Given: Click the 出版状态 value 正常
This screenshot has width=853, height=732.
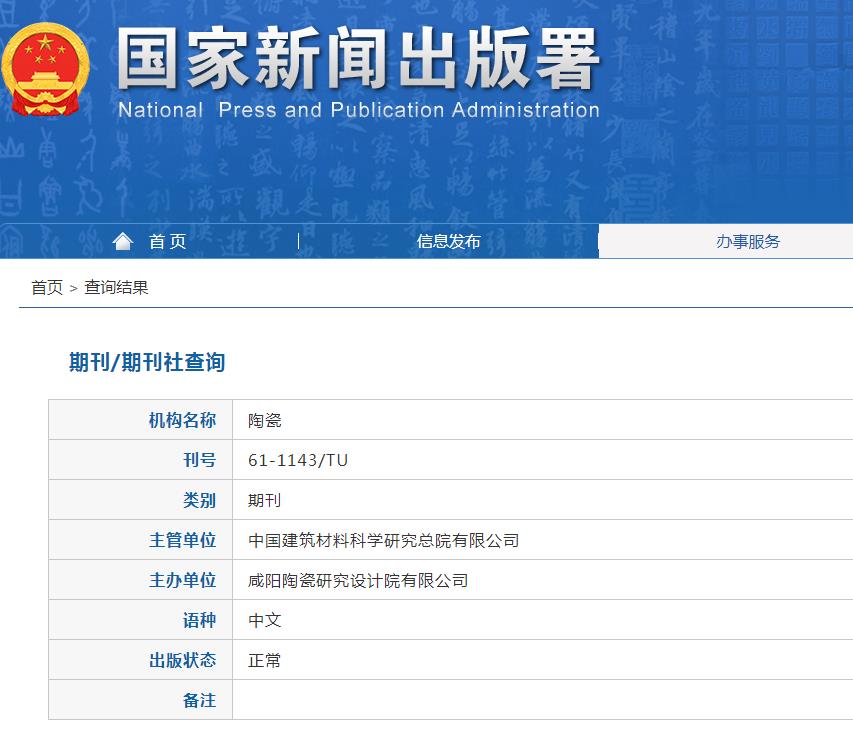Looking at the screenshot, I should [264, 660].
